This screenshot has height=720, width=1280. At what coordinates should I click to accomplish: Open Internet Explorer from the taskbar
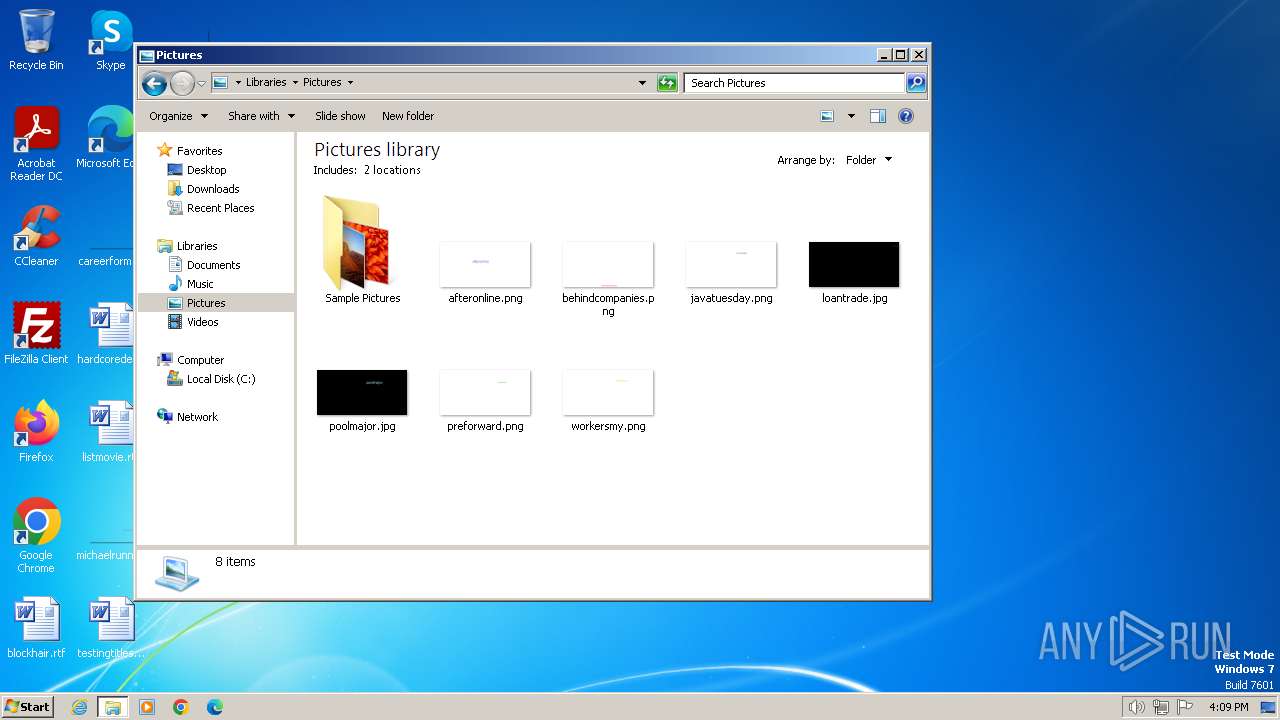[x=79, y=707]
